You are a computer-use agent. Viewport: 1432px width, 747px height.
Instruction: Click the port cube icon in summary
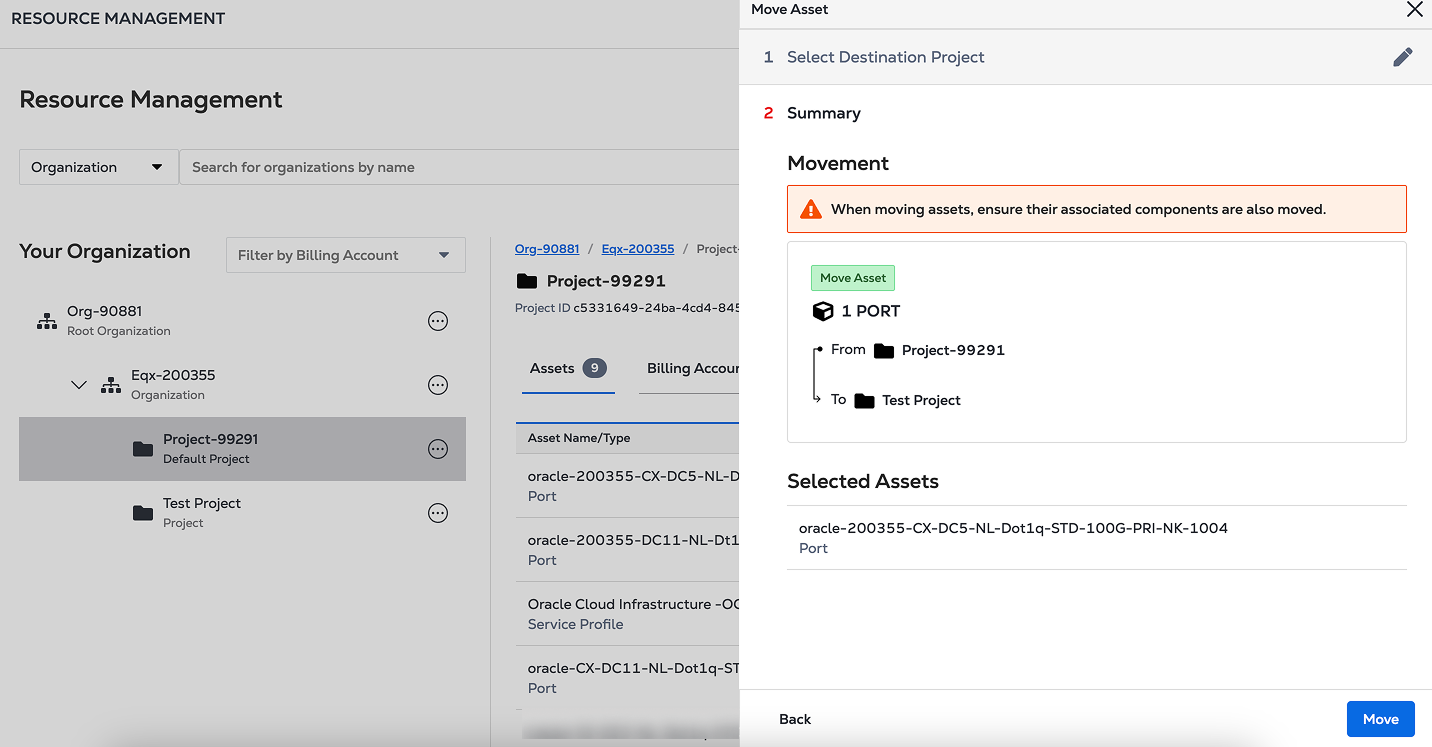(822, 311)
